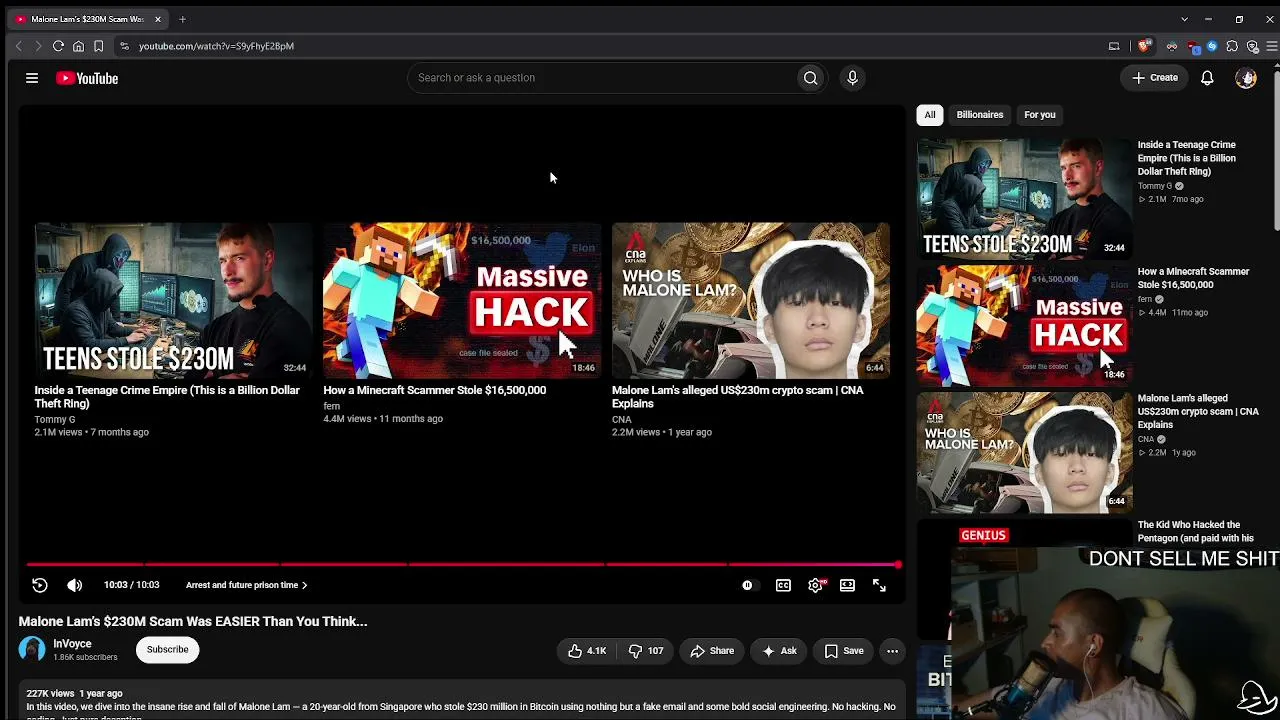Open sidebar 'The Kid Who Hacked the Pentagon' title
This screenshot has width=1280, height=720.
(1195, 532)
